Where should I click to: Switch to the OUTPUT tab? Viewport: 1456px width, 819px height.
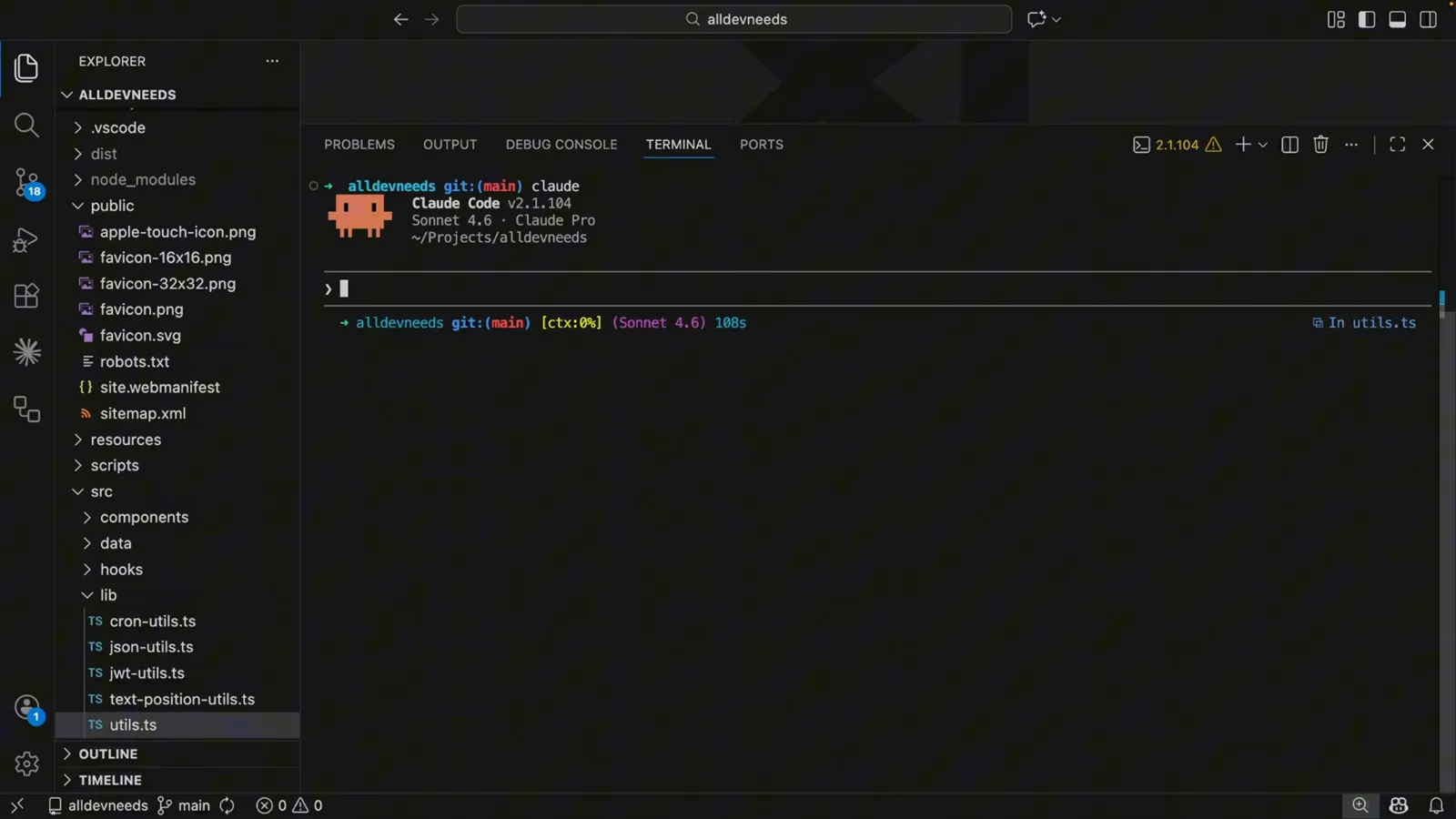pos(450,145)
